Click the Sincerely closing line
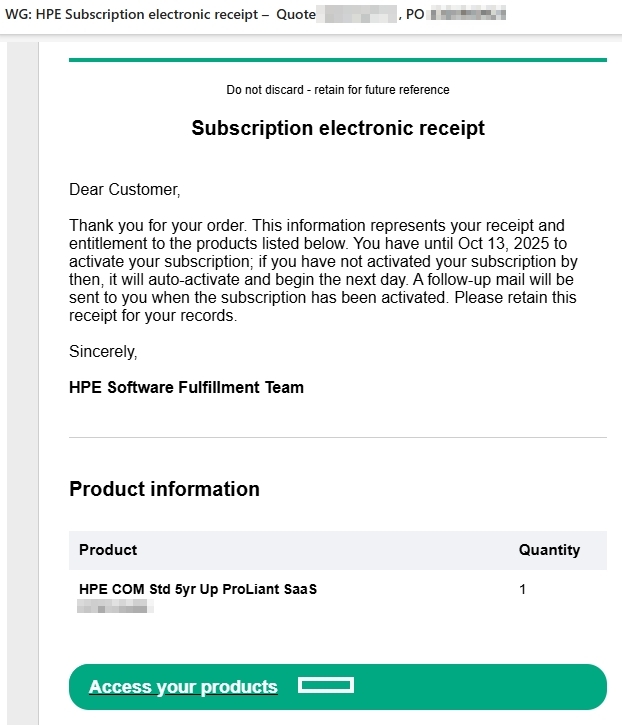Screen dimensions: 622x725 point(103,352)
